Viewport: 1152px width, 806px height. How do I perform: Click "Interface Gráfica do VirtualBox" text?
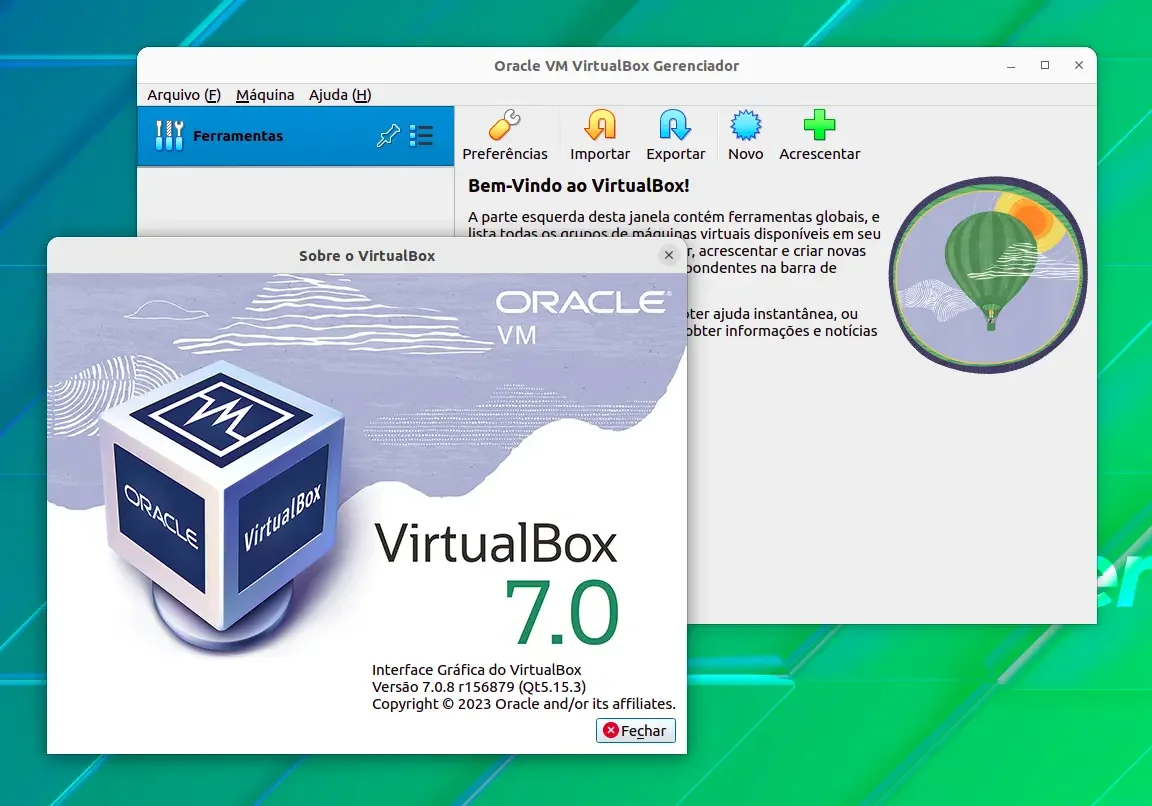pyautogui.click(x=476, y=670)
